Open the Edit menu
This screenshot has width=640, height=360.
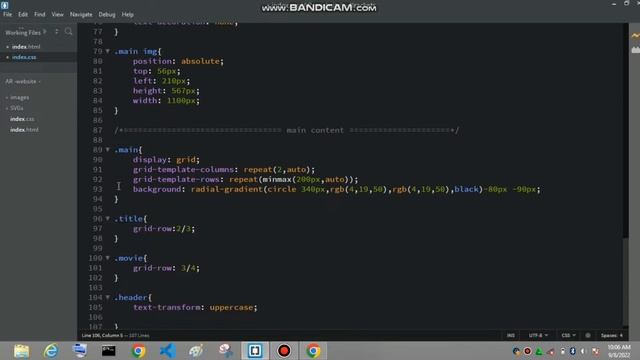(x=23, y=14)
